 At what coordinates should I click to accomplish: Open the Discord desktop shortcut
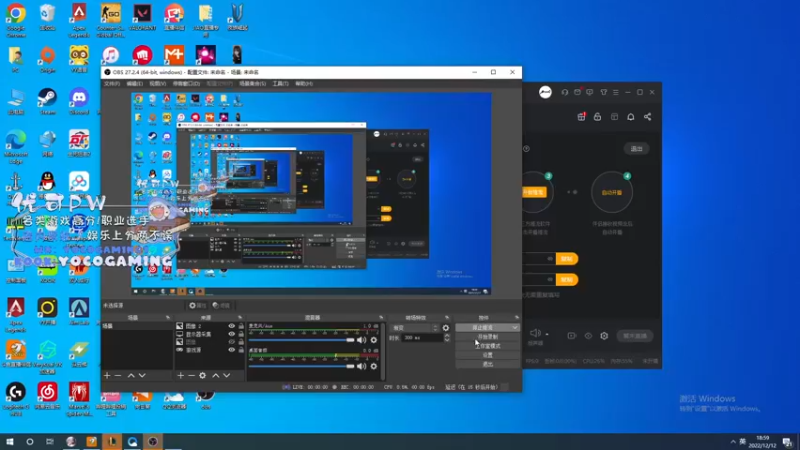click(79, 101)
